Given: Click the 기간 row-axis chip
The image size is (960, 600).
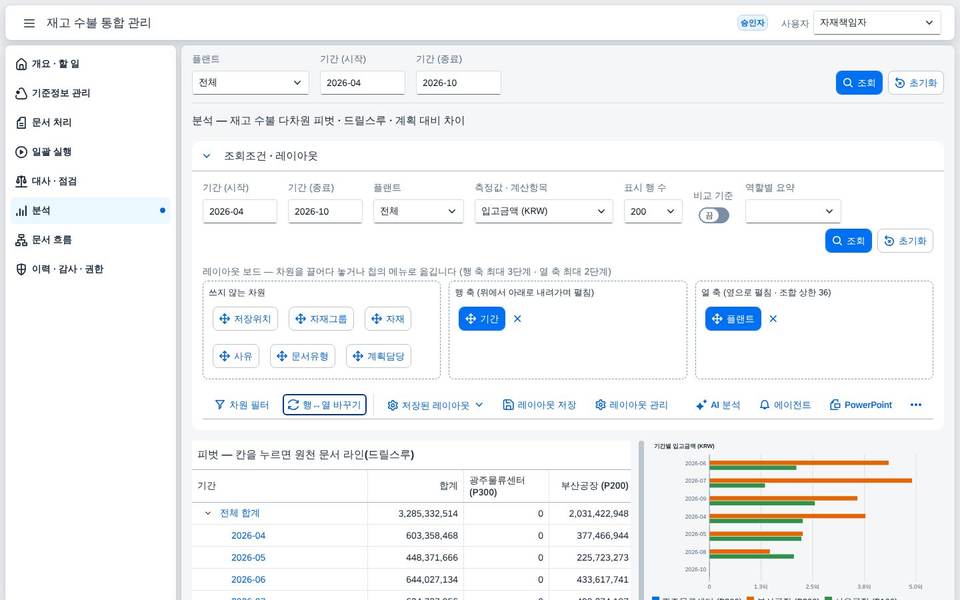Looking at the screenshot, I should click(x=482, y=319).
